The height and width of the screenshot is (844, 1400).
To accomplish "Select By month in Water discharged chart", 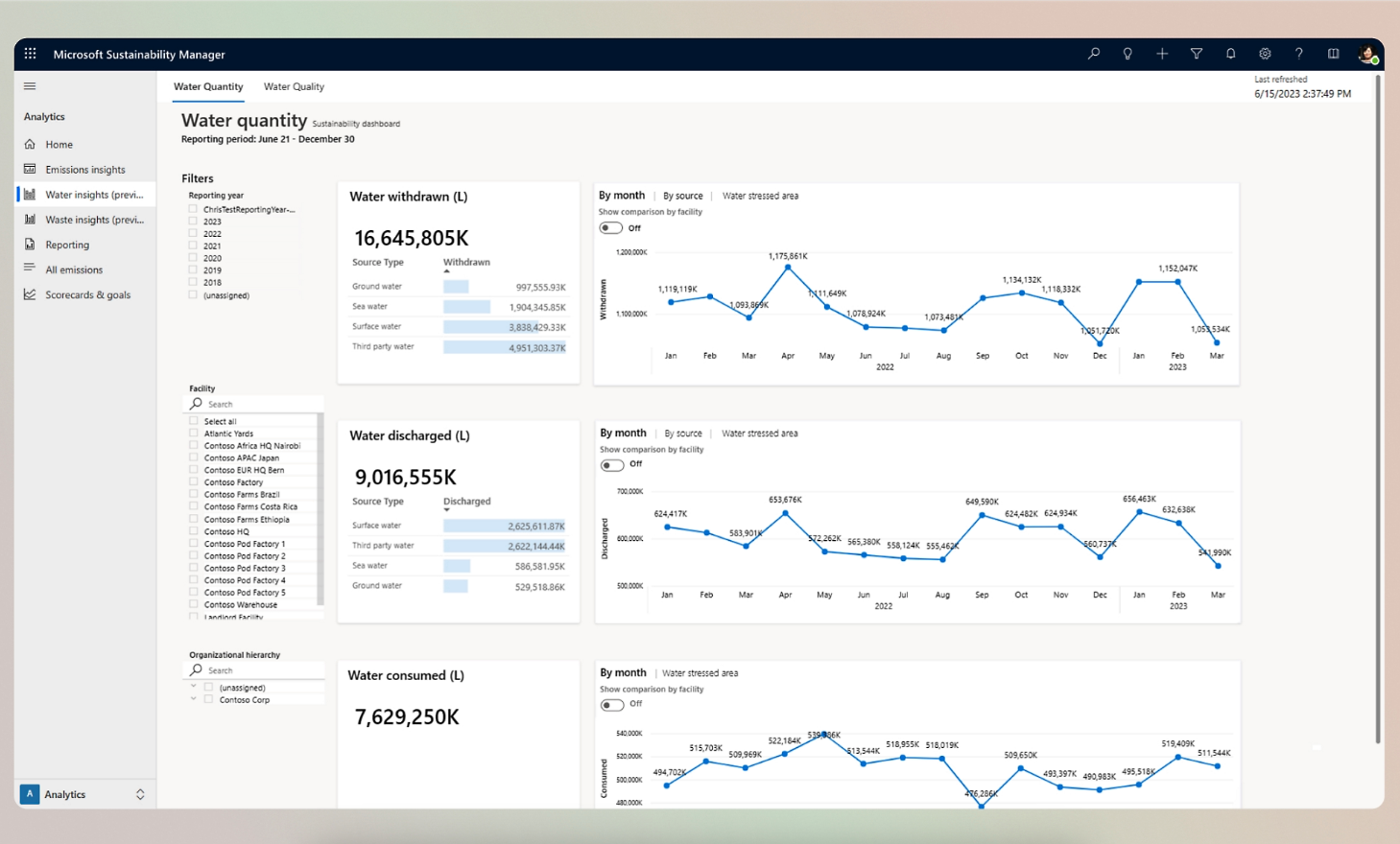I will tap(623, 434).
